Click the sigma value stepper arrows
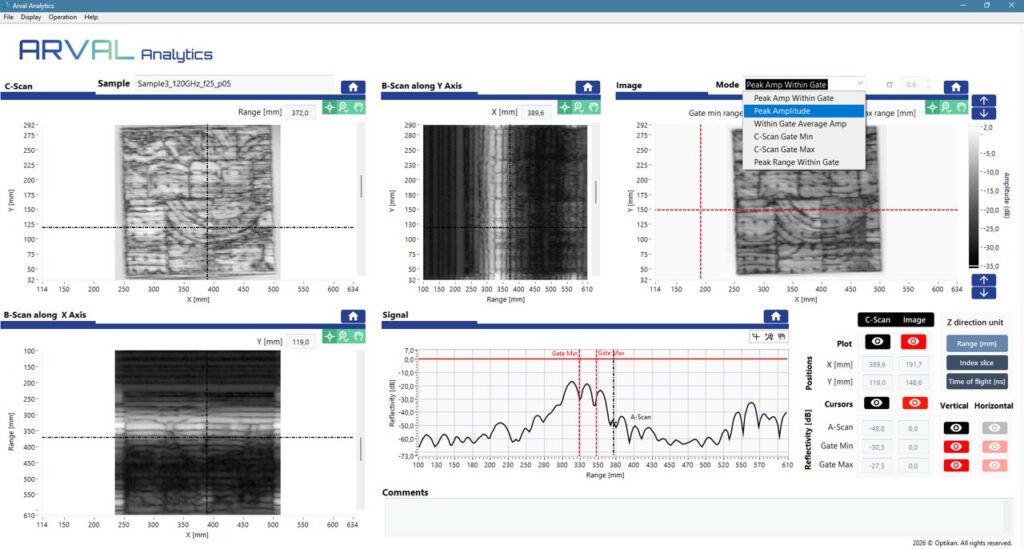 (929, 84)
